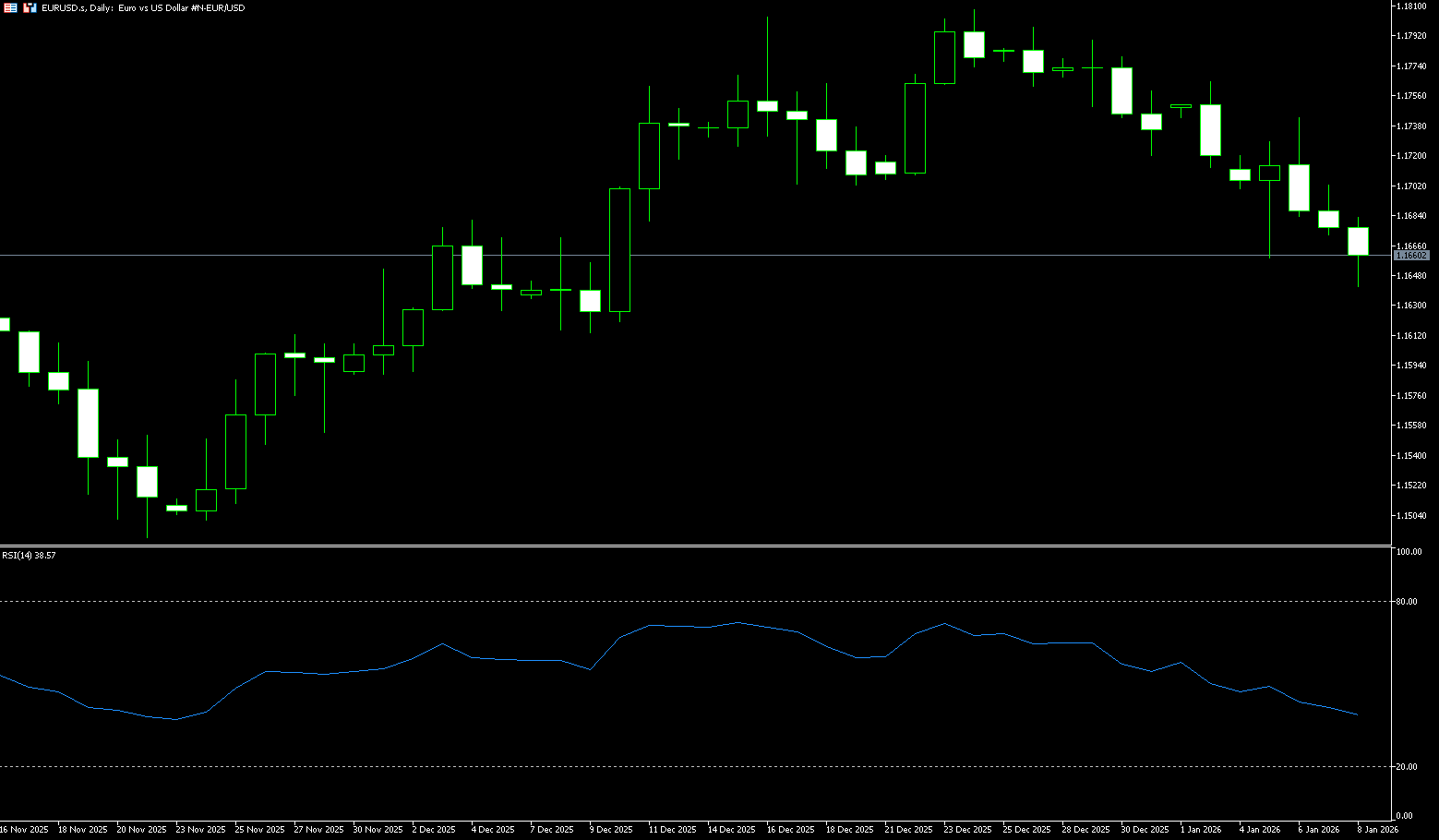The image size is (1439, 840).
Task: Click the separator between price chart and RSI
Action: click(x=692, y=546)
